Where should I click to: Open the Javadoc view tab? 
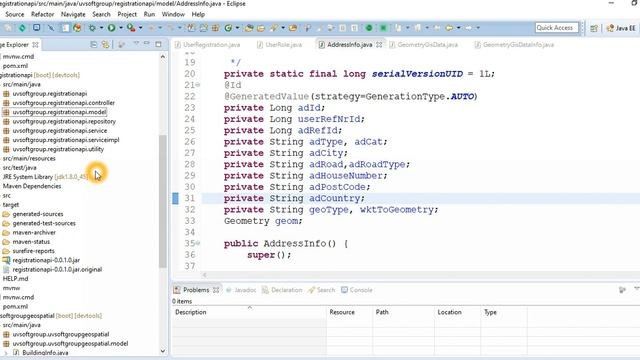[241, 290]
